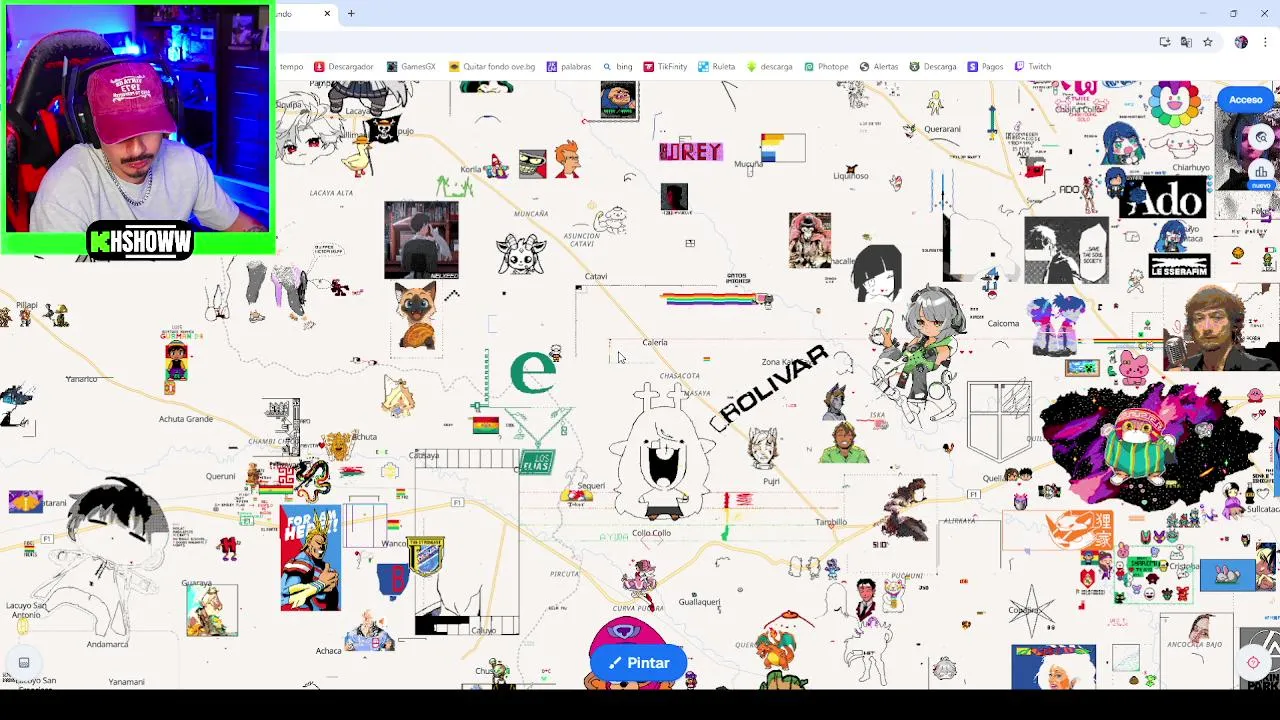Open the browser profile avatar

click(x=1241, y=42)
